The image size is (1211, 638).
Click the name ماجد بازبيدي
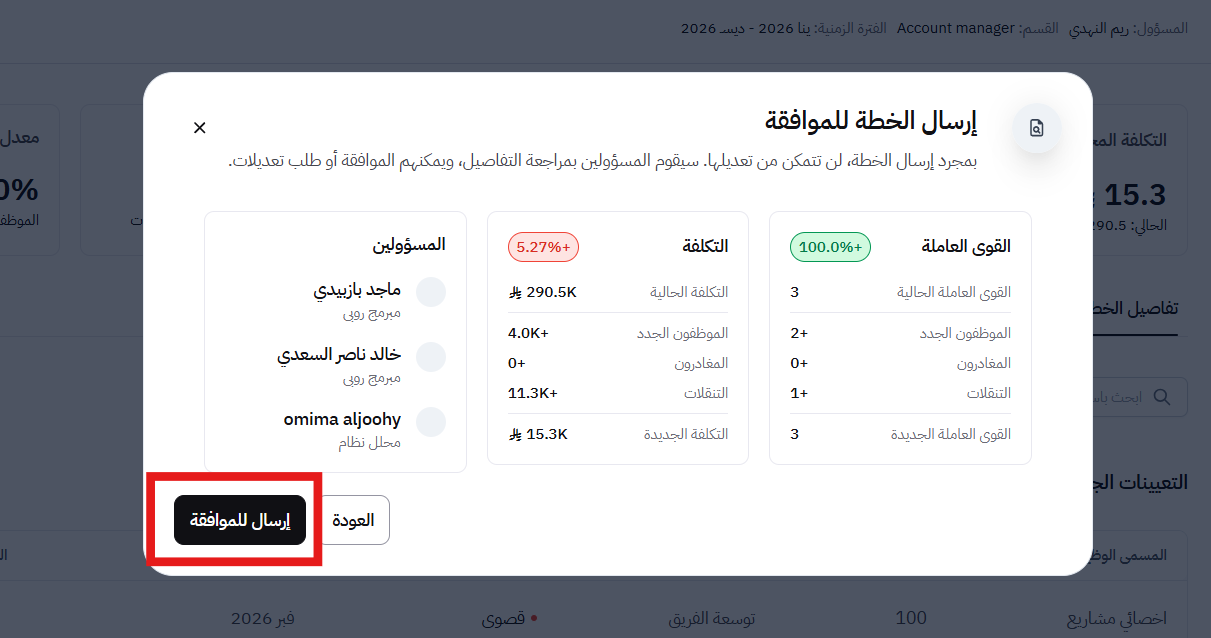point(357,290)
